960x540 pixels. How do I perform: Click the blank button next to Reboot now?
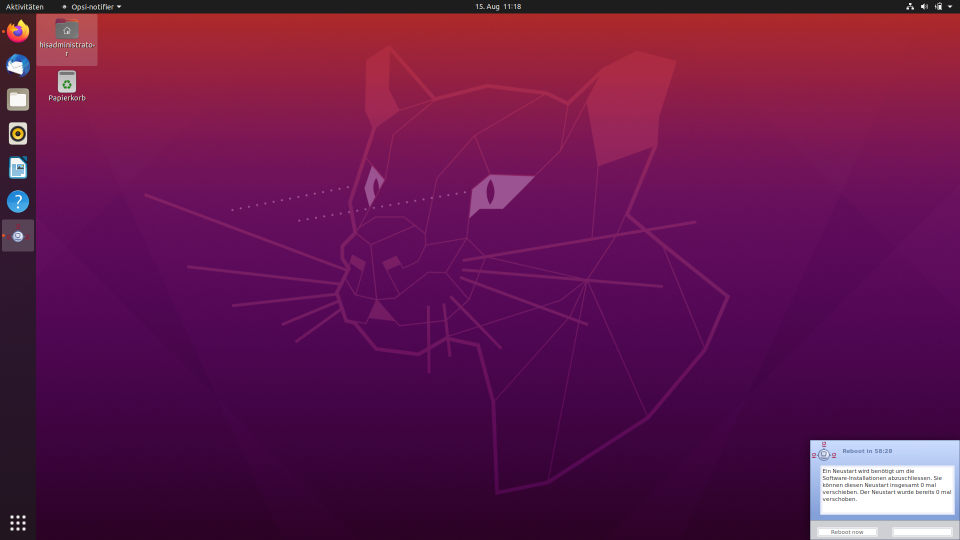[x=922, y=532]
